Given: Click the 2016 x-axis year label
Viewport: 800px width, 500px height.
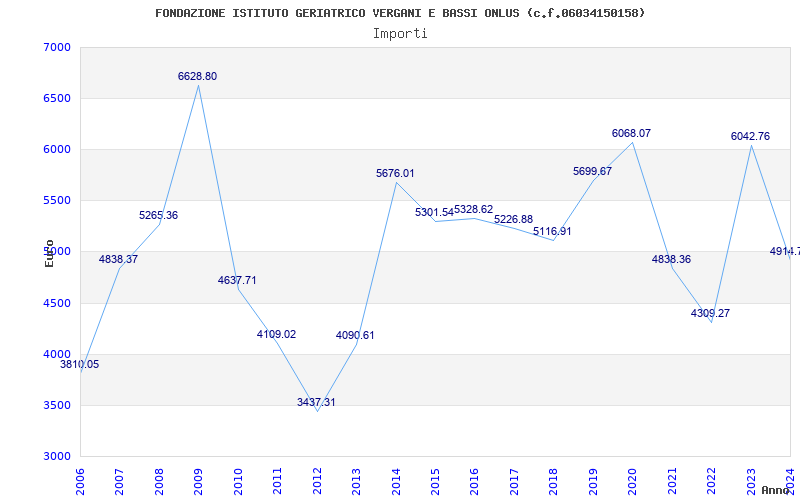Looking at the screenshot, I should point(474,482).
